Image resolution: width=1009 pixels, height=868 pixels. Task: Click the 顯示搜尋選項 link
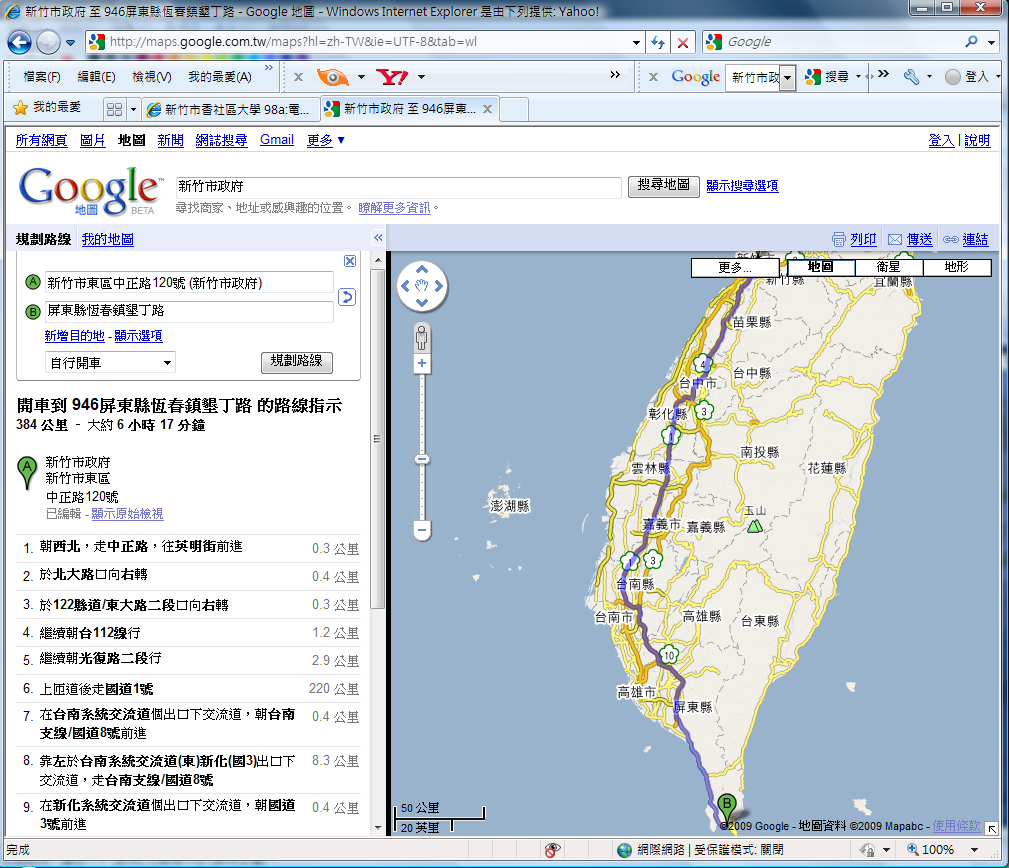coord(742,185)
